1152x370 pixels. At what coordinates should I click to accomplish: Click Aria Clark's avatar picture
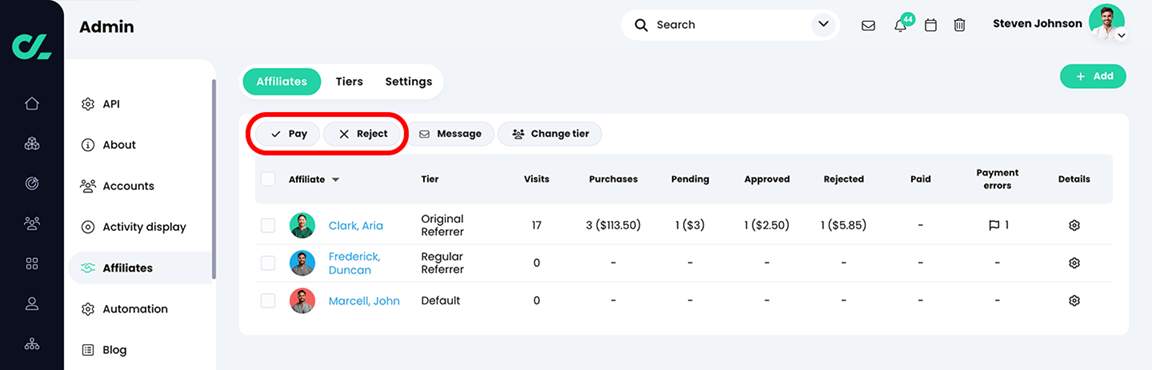(x=302, y=225)
